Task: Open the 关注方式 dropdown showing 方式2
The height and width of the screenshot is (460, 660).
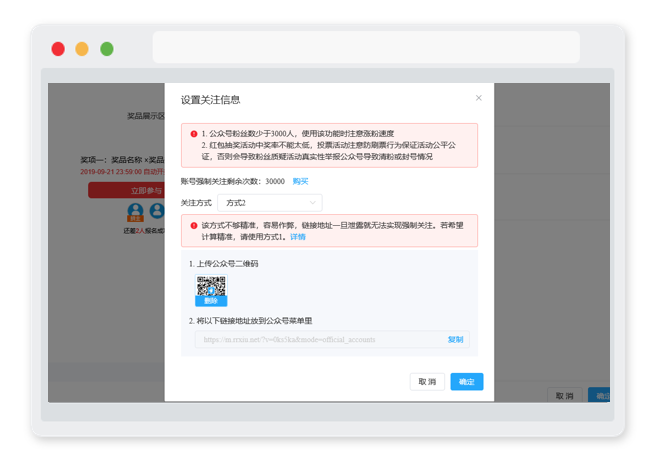Action: point(270,203)
